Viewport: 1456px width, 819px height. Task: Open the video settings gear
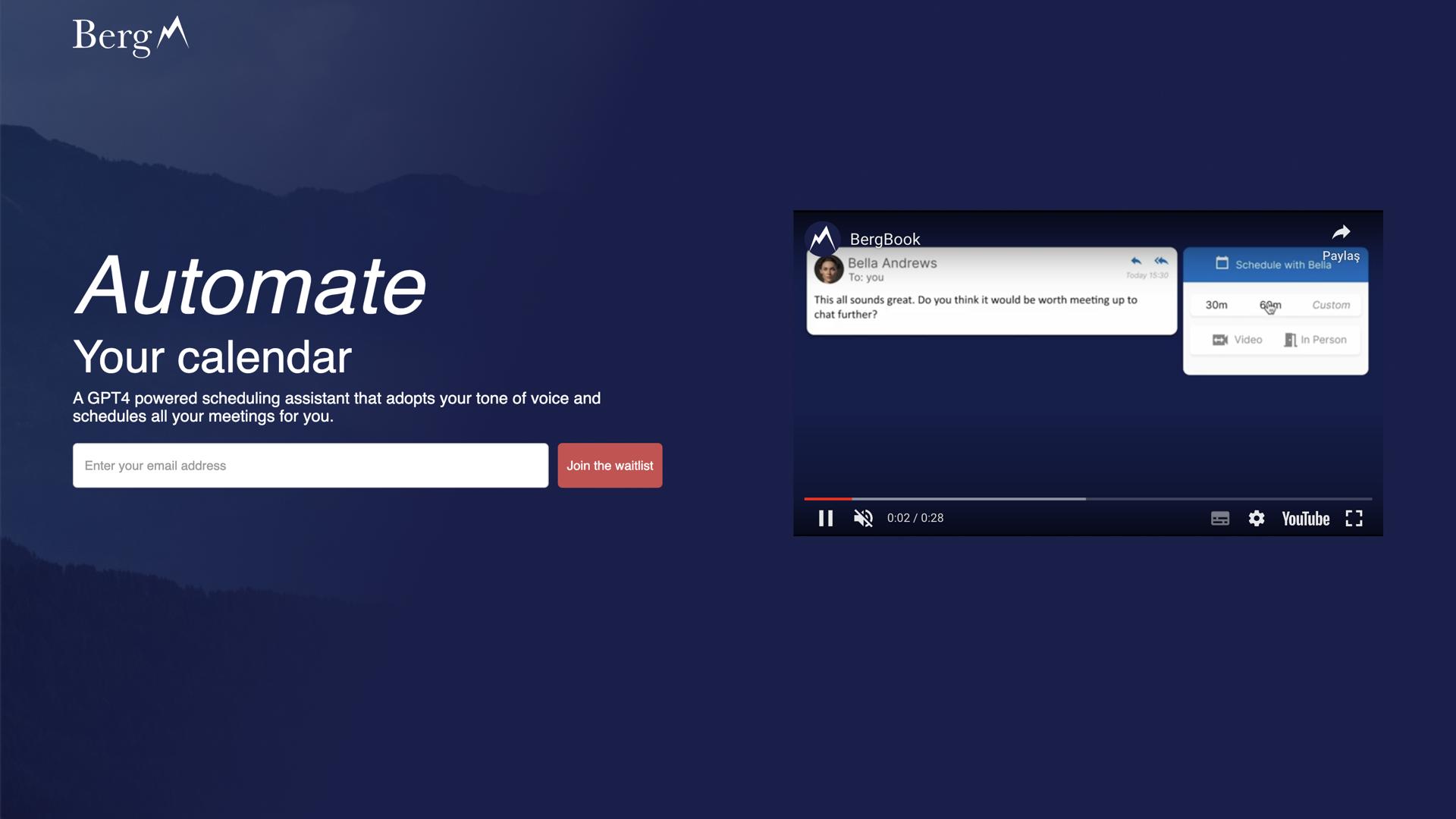coord(1257,518)
